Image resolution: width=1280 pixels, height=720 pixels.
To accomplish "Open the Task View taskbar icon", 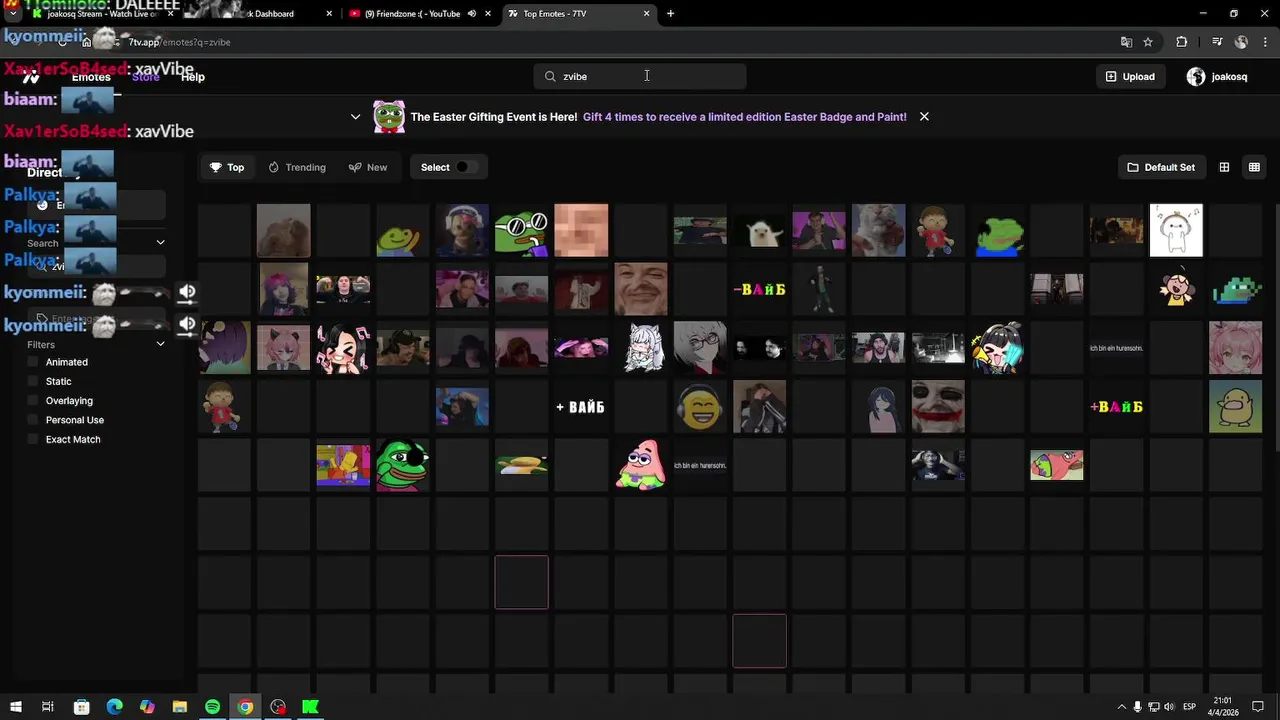I will point(48,707).
